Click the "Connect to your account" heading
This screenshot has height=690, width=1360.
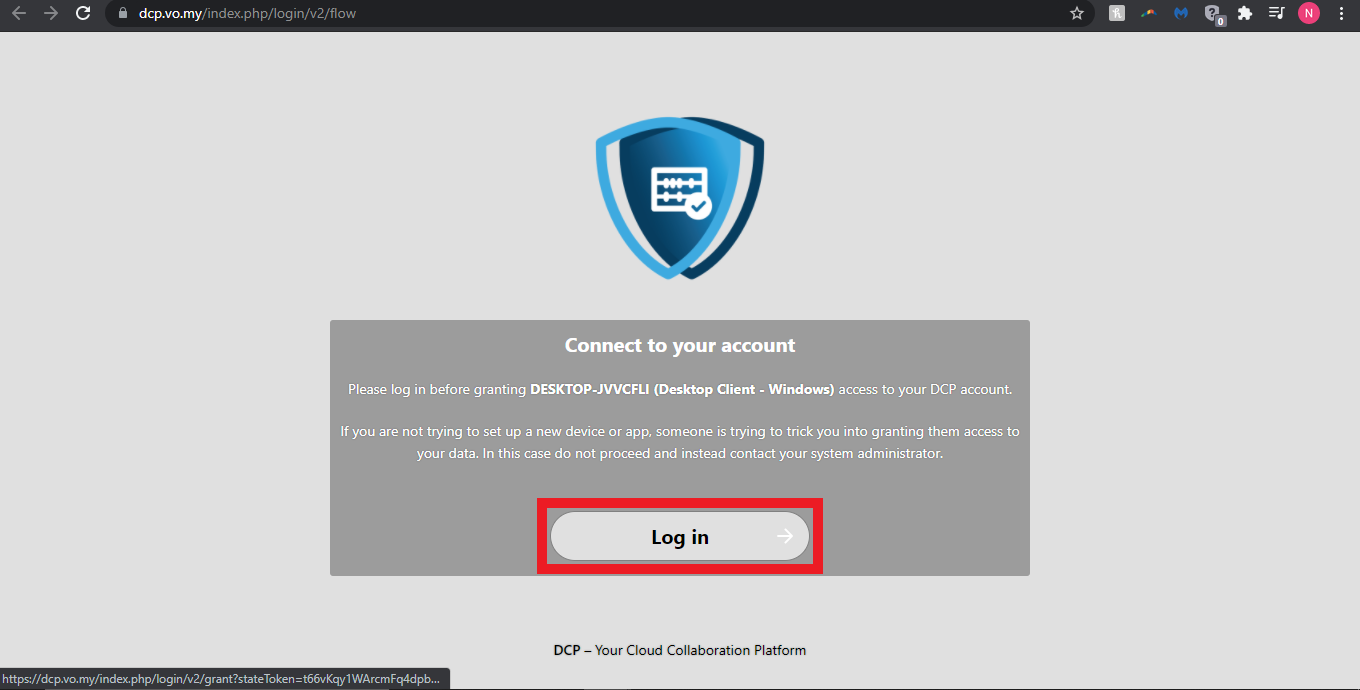[x=679, y=345]
